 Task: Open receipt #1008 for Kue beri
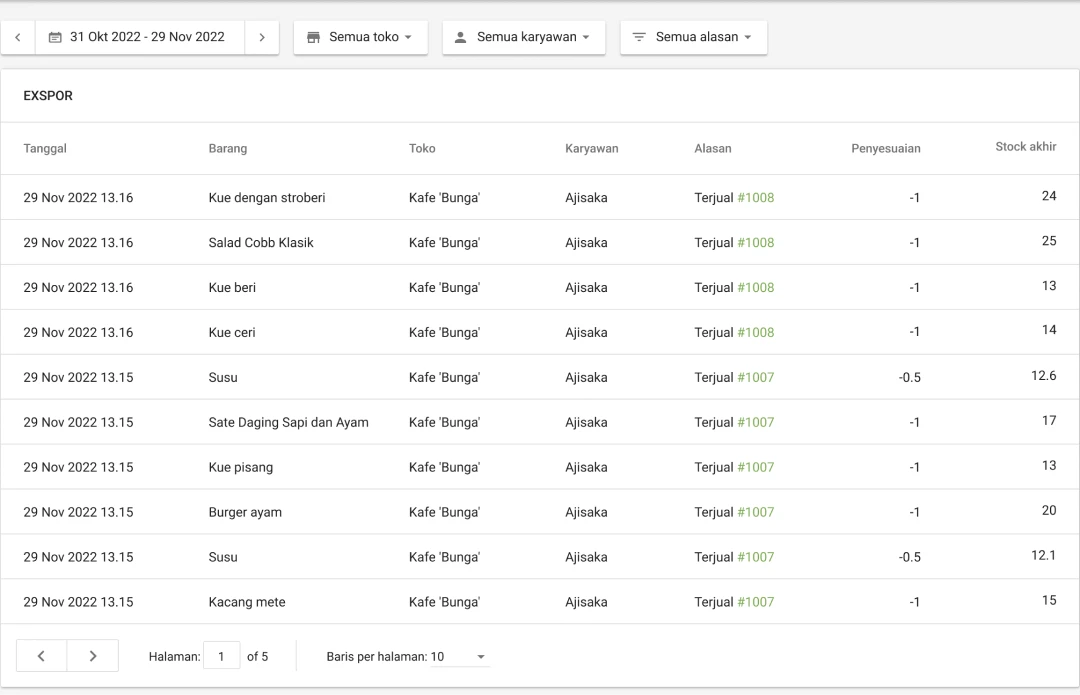pyautogui.click(x=756, y=287)
